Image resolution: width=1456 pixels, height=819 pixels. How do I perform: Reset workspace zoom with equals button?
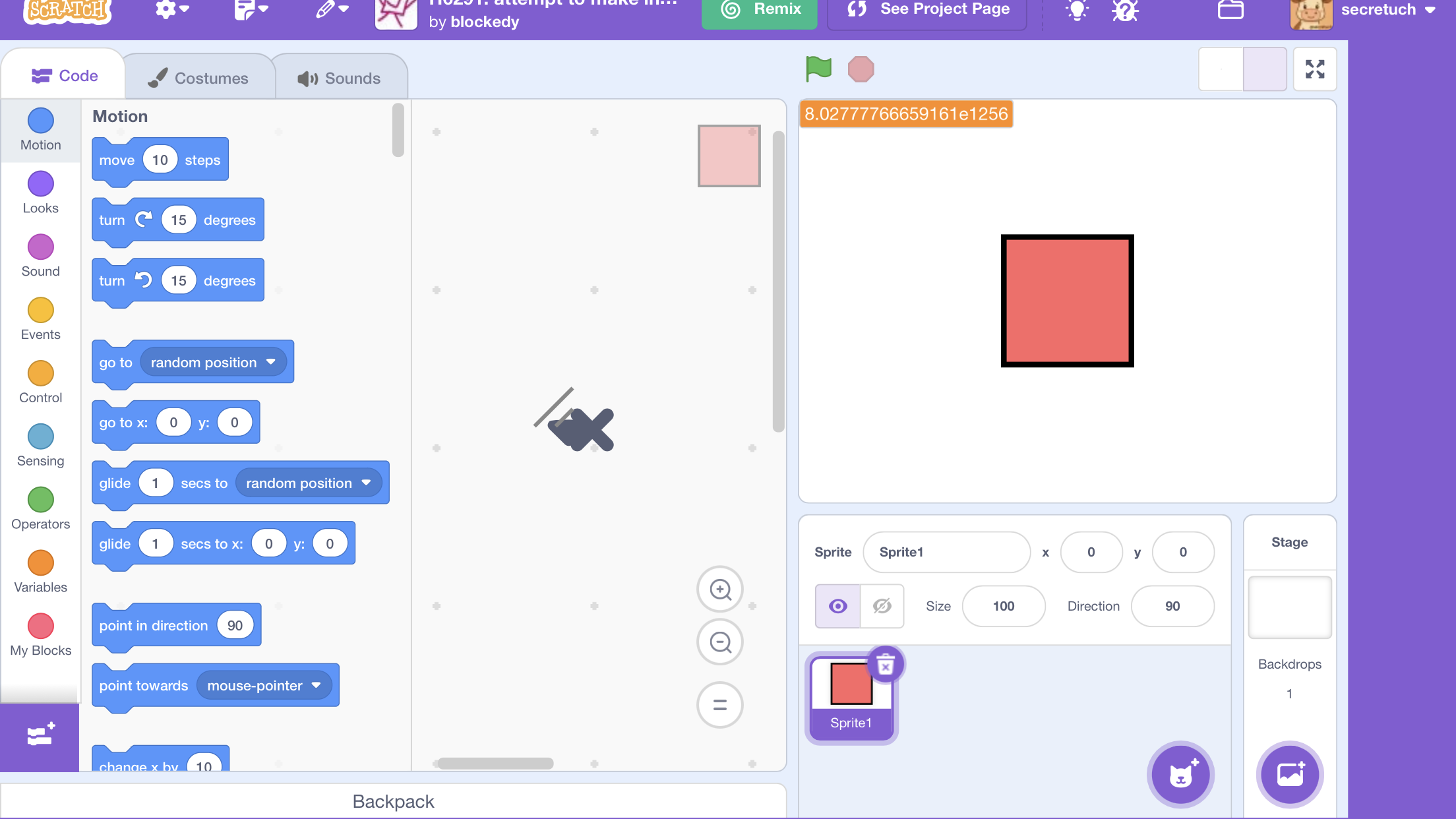[x=720, y=705]
